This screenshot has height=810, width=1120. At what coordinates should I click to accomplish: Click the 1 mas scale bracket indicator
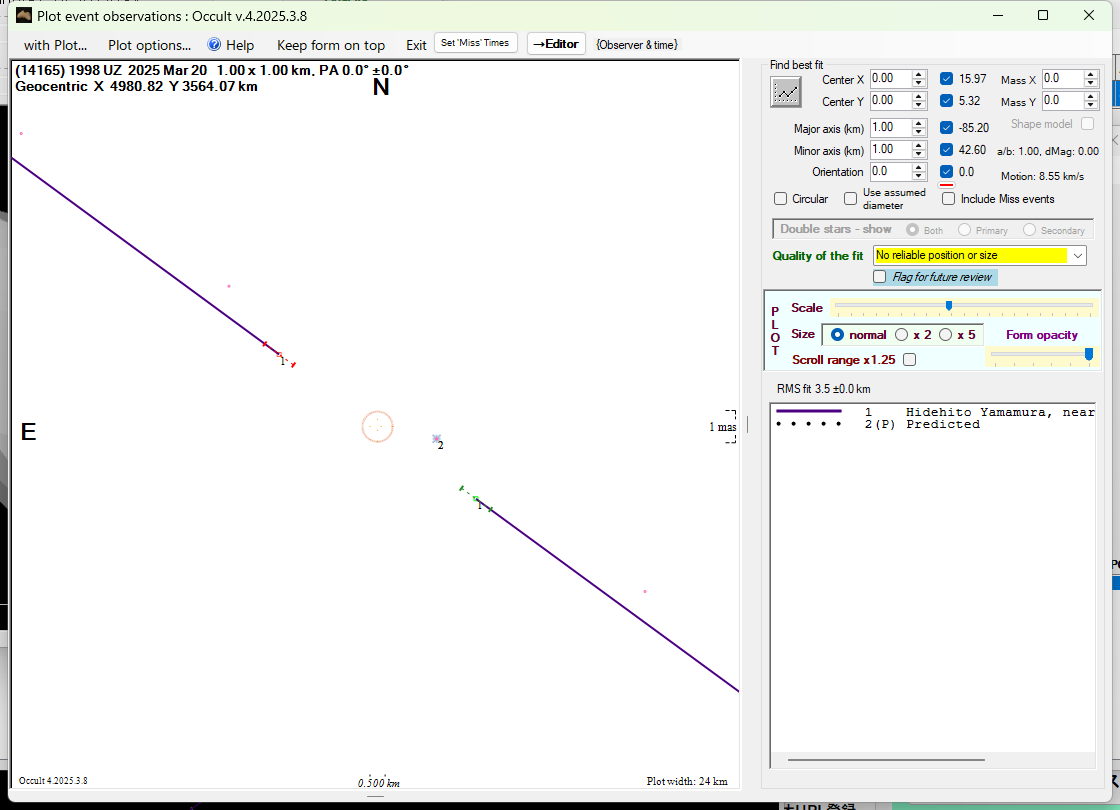(727, 427)
